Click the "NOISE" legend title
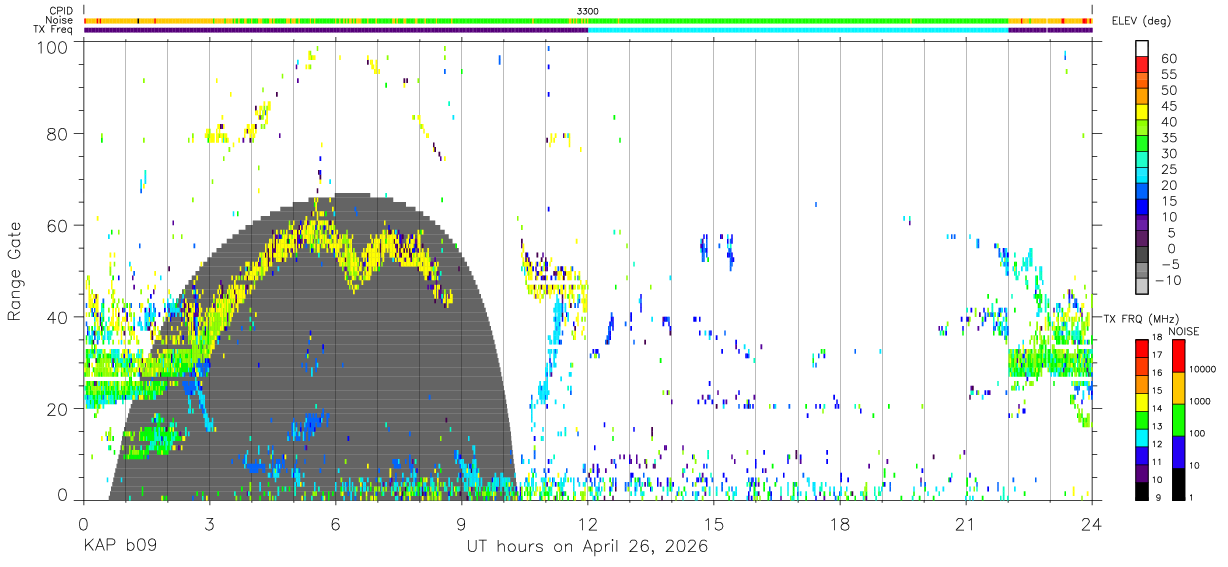This screenshot has width=1228, height=567. pos(1184,332)
